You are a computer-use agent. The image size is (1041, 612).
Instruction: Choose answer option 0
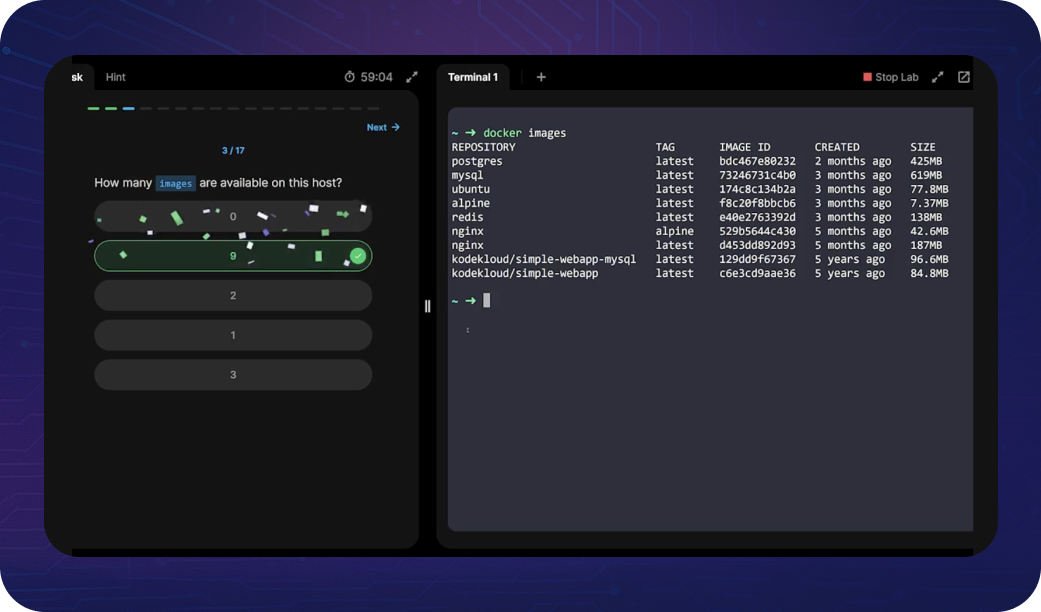click(x=233, y=216)
